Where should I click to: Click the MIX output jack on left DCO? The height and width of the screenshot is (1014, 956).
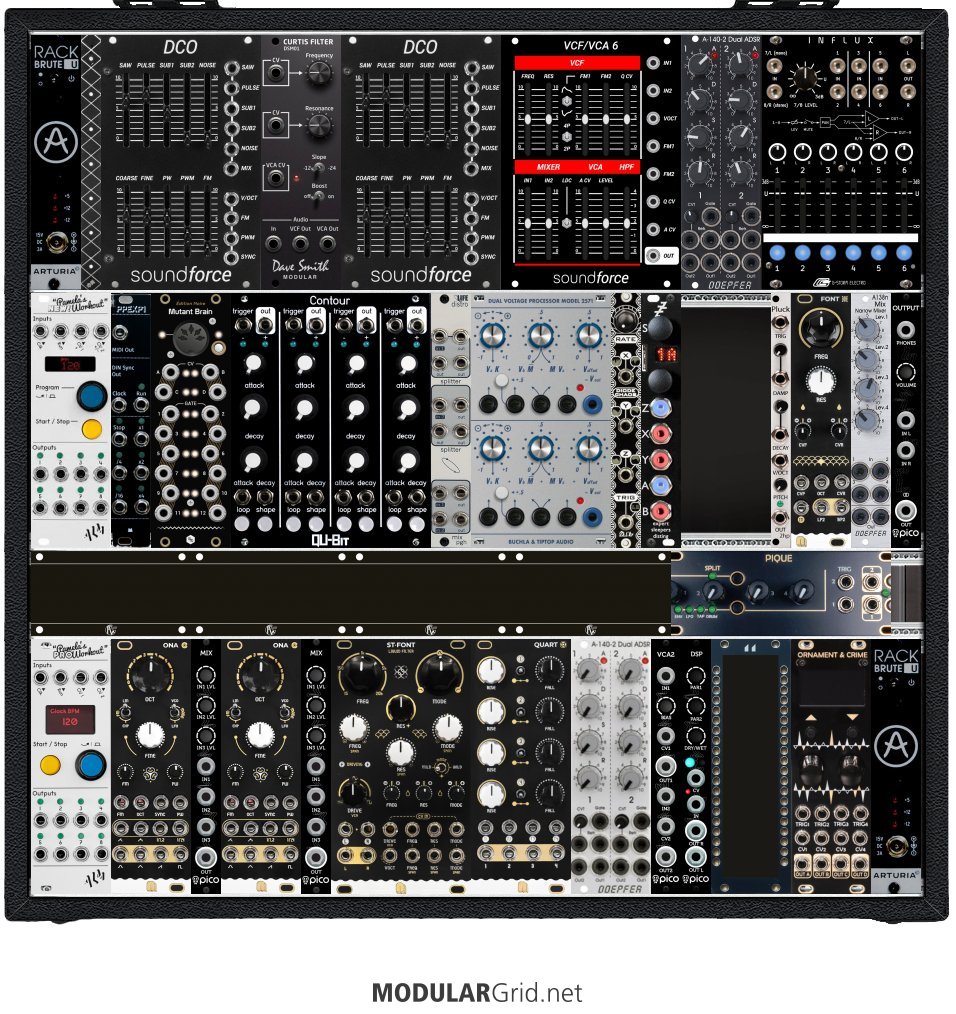click(232, 167)
